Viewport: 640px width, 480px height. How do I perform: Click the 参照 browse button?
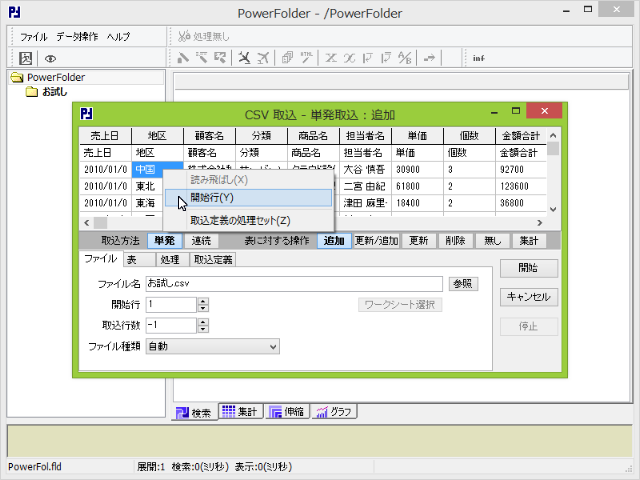click(463, 284)
